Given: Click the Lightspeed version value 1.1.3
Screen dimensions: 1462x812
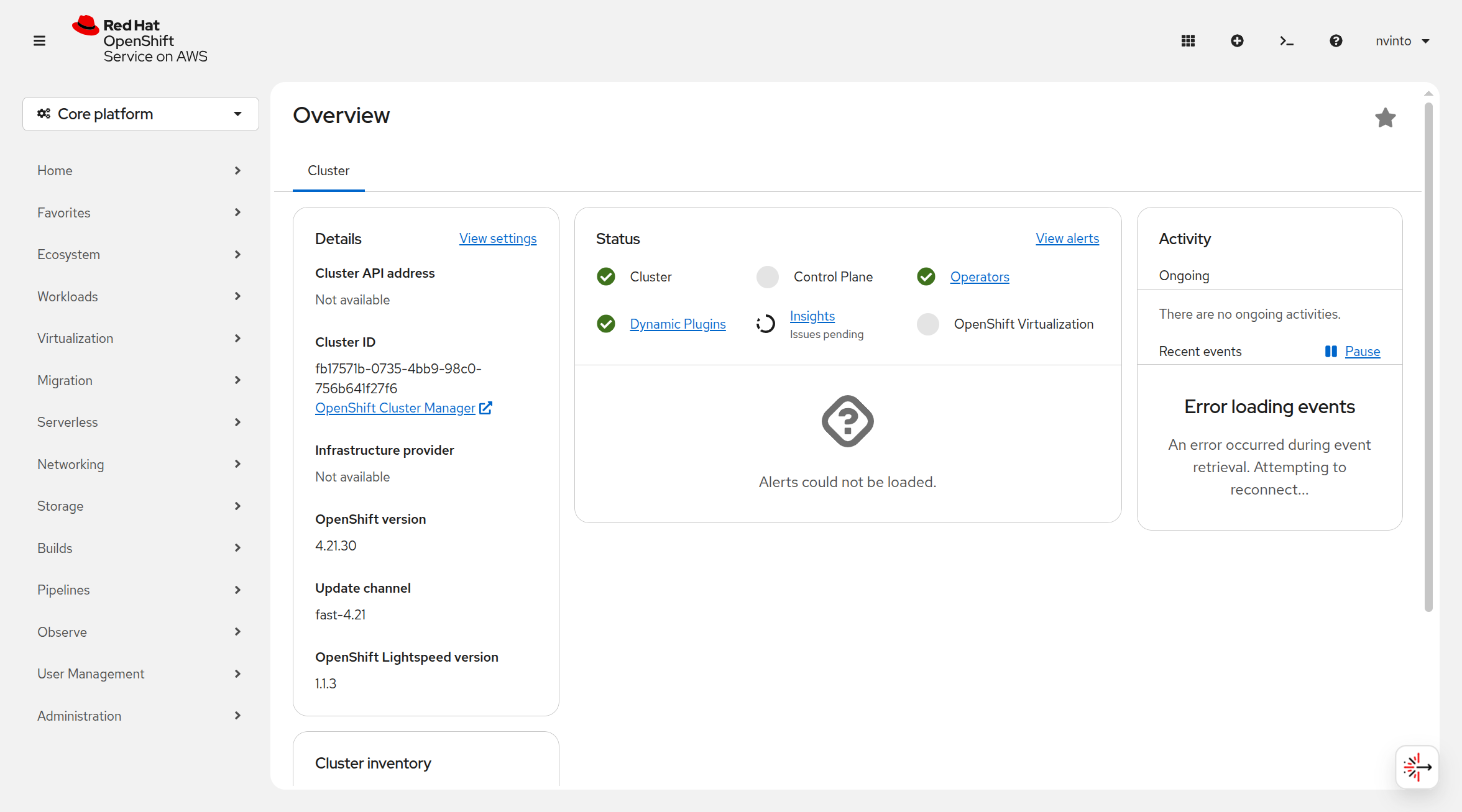Looking at the screenshot, I should pos(326,684).
